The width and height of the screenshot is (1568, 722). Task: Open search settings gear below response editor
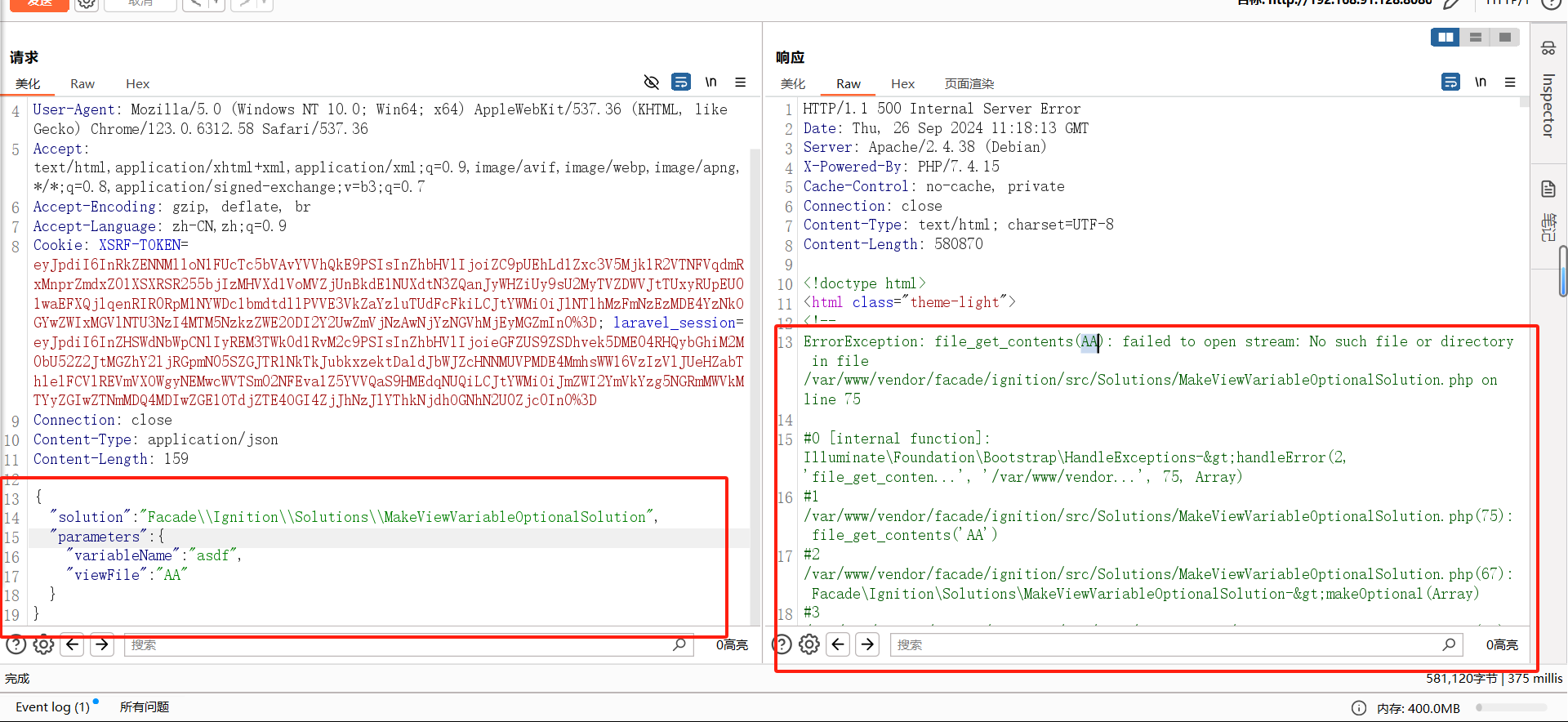click(809, 645)
